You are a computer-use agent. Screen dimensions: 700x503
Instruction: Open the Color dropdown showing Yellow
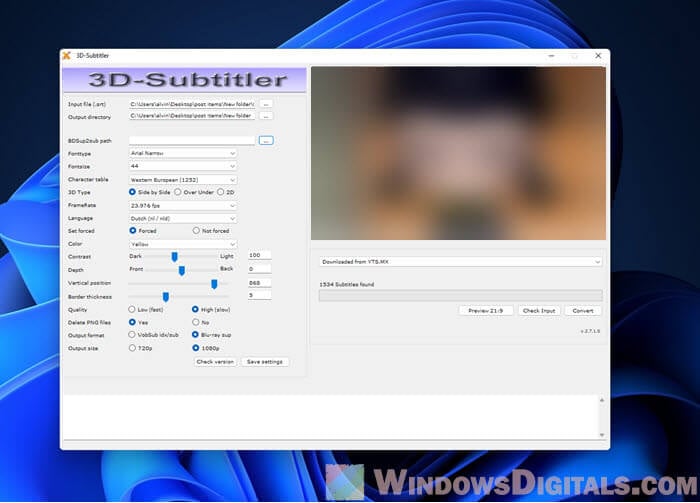(183, 244)
